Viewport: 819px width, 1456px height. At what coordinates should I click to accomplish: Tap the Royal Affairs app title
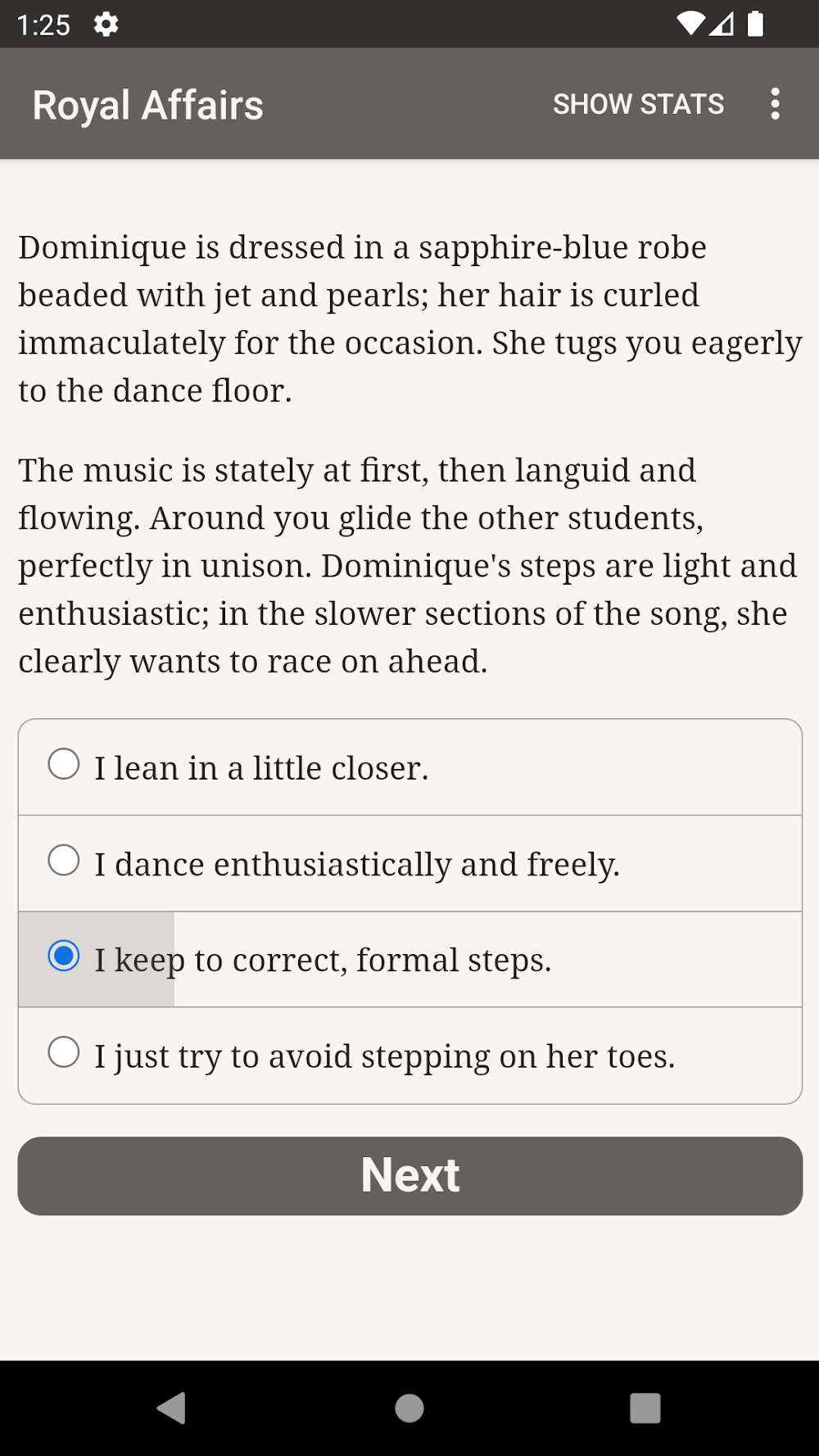(x=147, y=106)
